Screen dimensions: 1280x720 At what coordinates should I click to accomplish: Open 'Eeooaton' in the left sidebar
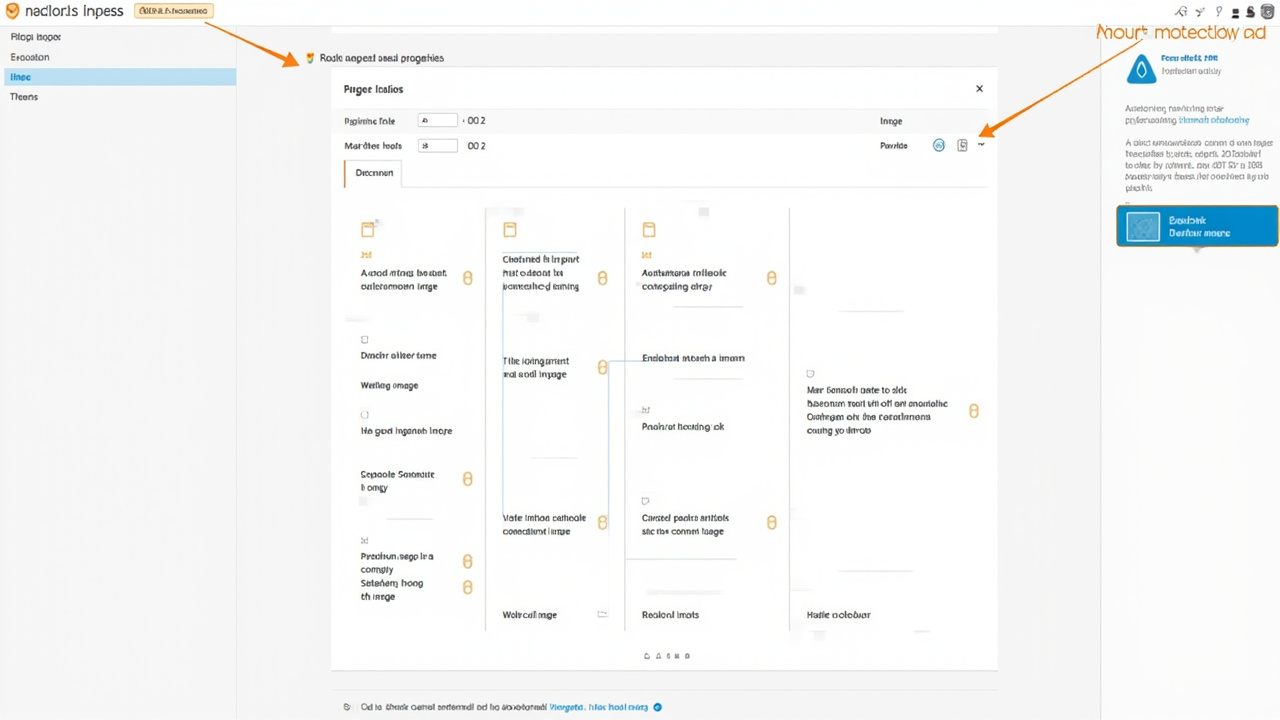pos(30,57)
